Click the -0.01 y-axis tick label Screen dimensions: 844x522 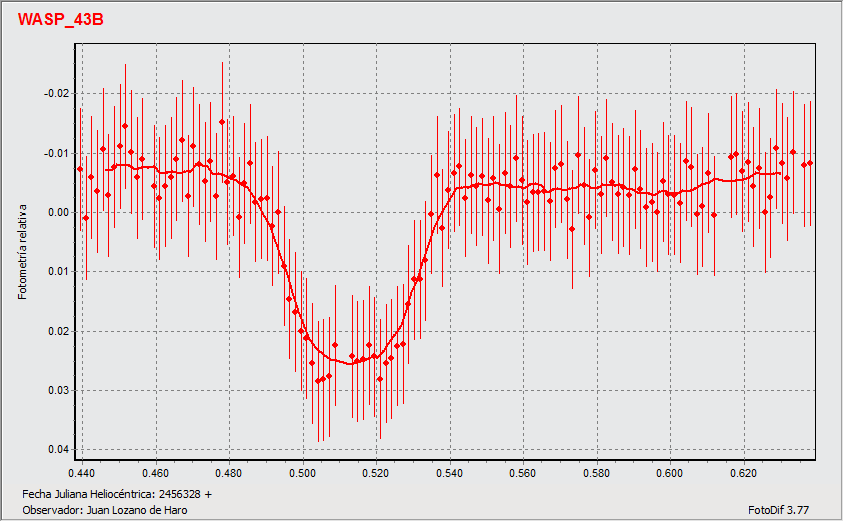coord(57,153)
